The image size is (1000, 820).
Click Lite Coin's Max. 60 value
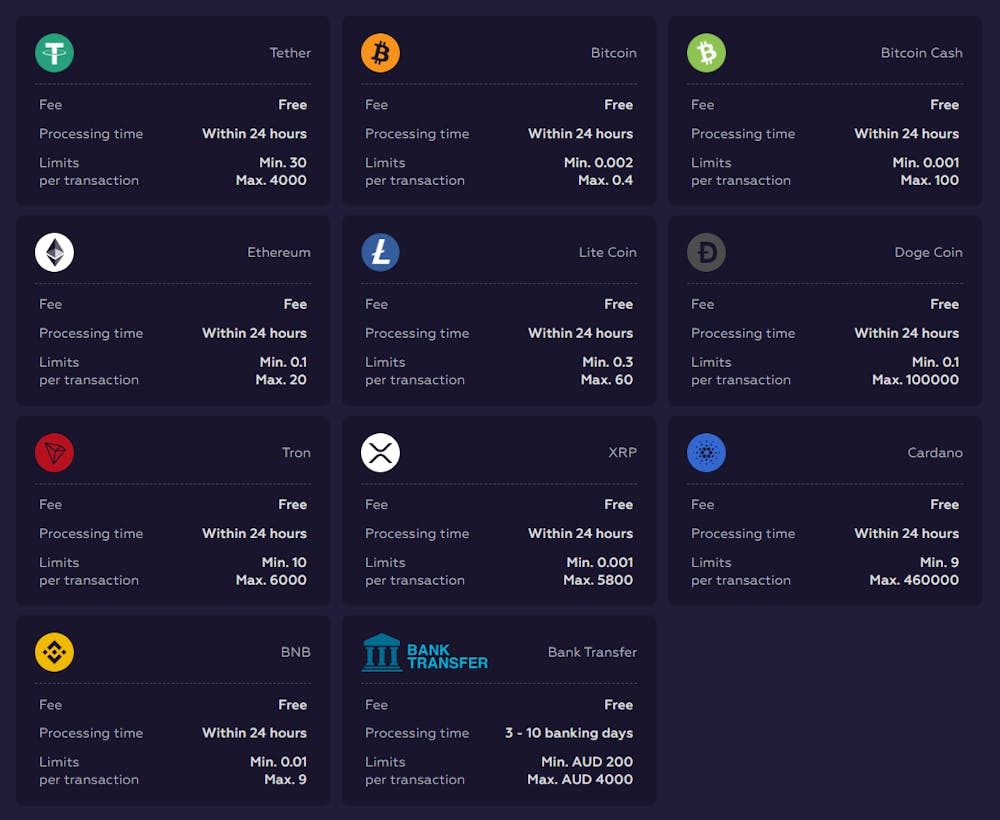(607, 380)
